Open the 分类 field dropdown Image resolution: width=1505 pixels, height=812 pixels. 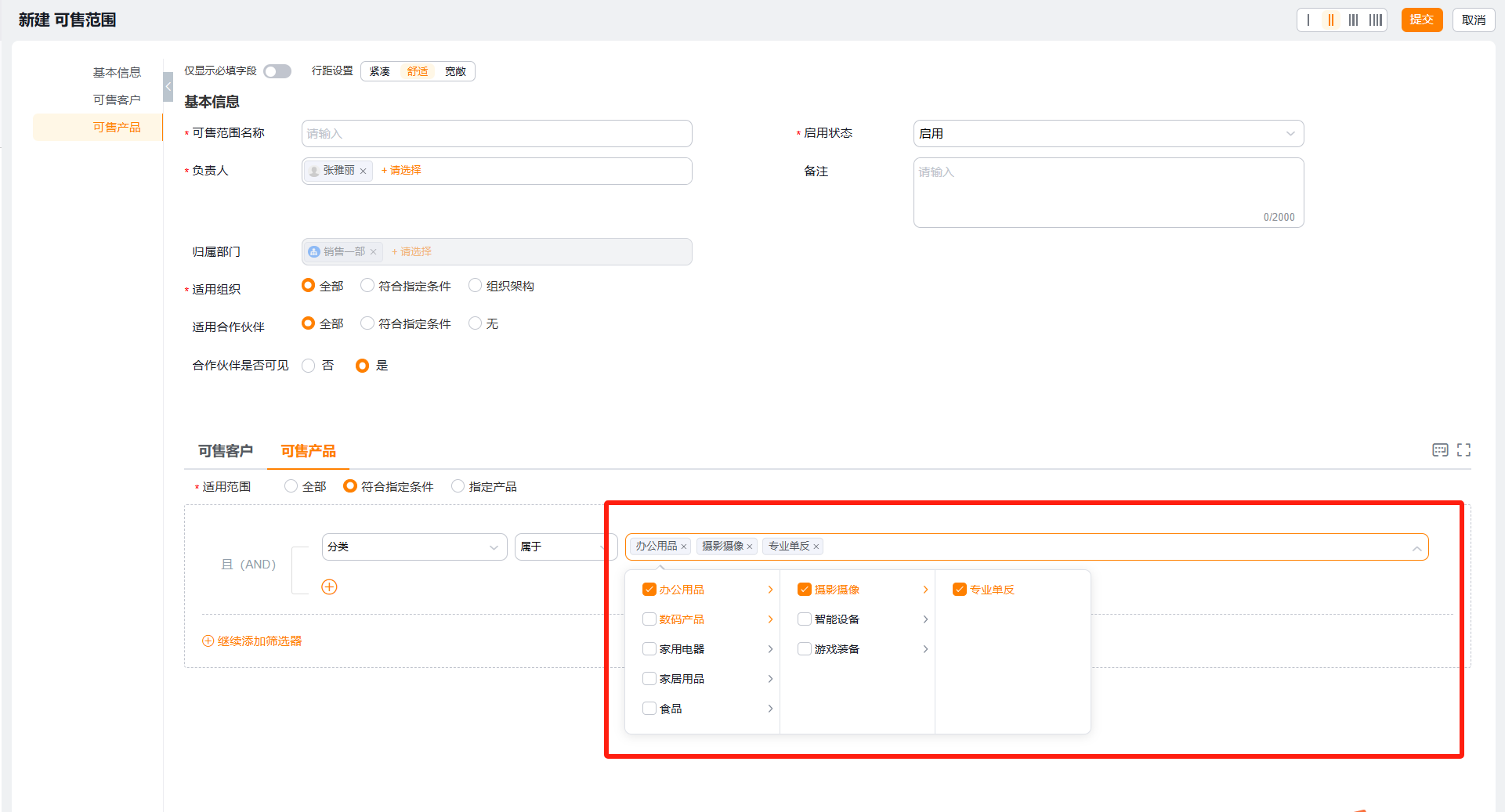click(414, 547)
